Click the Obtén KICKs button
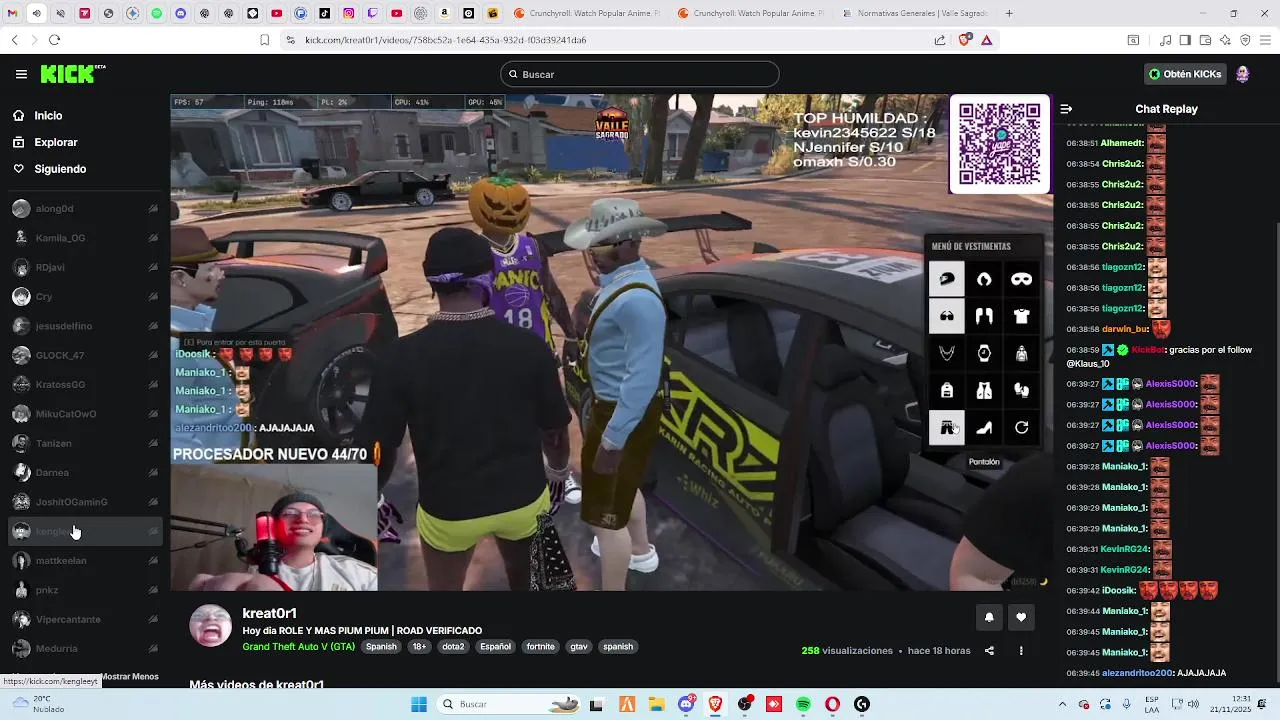Viewport: 1280px width, 720px height. 1185,74
